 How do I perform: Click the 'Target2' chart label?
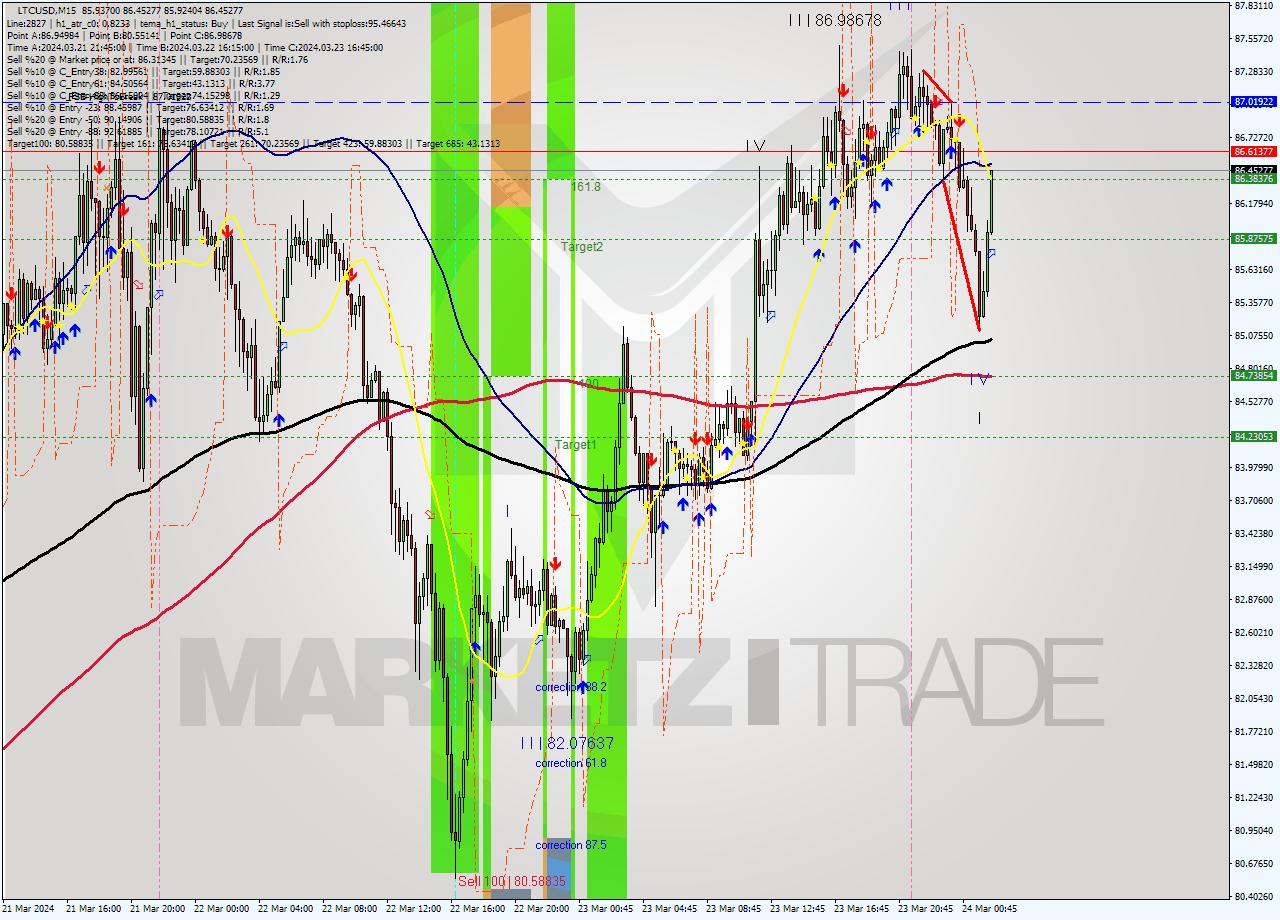[582, 247]
